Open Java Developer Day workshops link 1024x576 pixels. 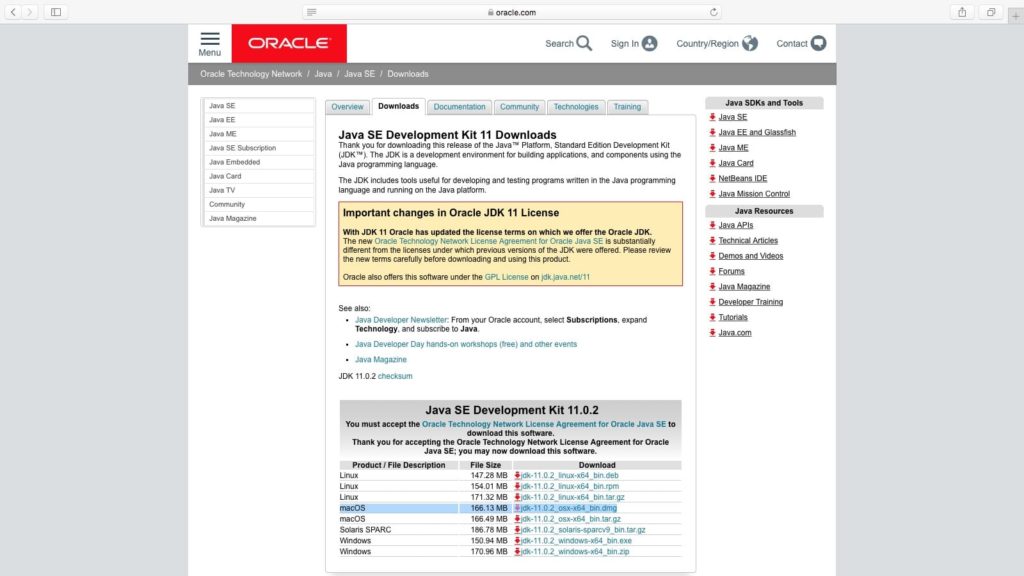coord(466,344)
